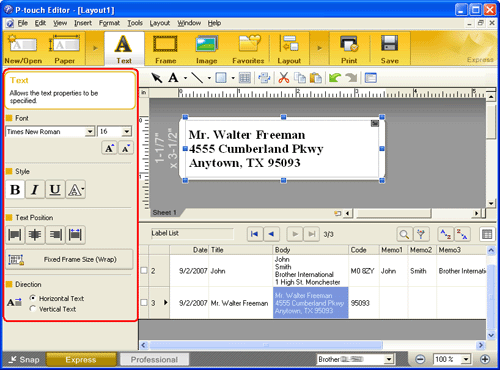Open the Paper settings panel
The image size is (500, 370).
tap(65, 49)
